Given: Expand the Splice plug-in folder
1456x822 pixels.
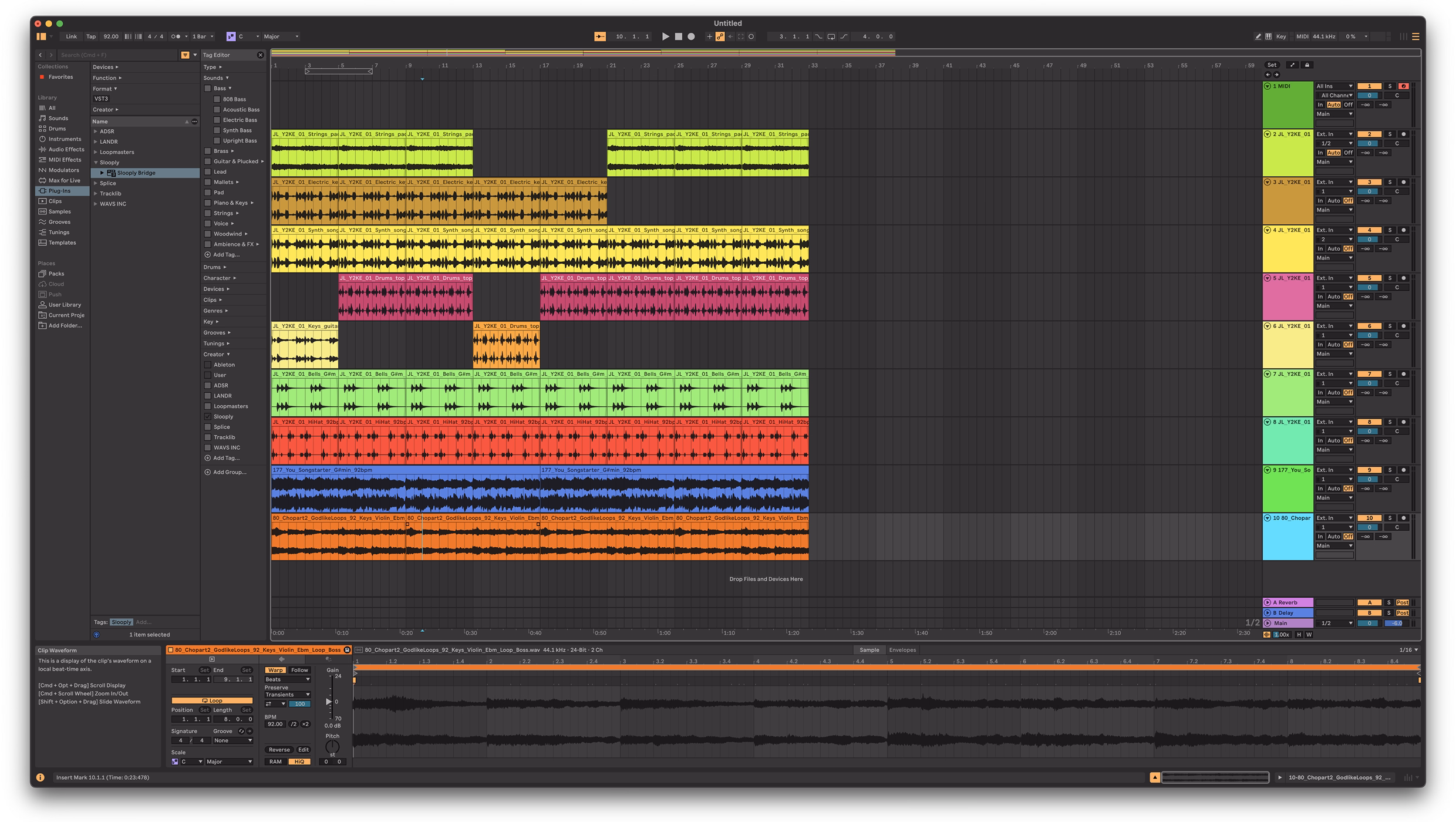Looking at the screenshot, I should click(96, 183).
